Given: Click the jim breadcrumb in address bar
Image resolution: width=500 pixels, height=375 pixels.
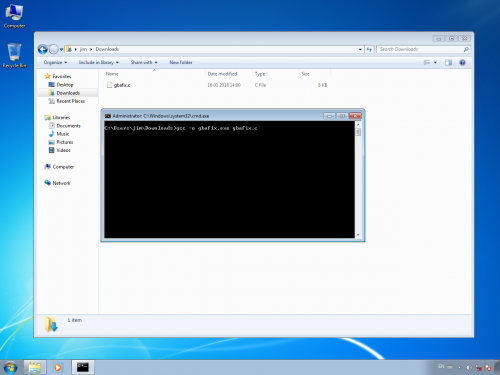Looking at the screenshot, I should coord(83,49).
